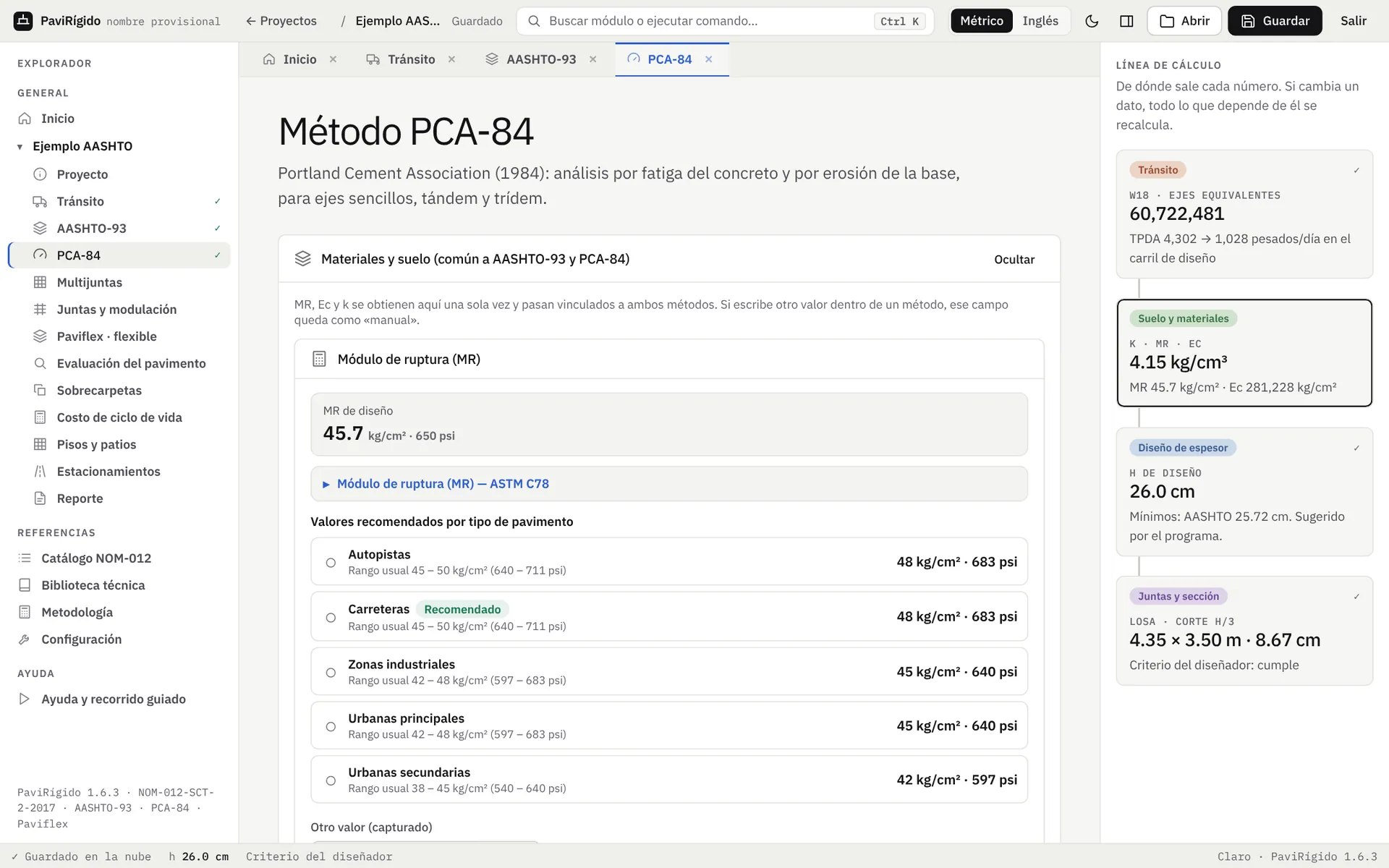Select Autopistas radio option

coord(331,562)
